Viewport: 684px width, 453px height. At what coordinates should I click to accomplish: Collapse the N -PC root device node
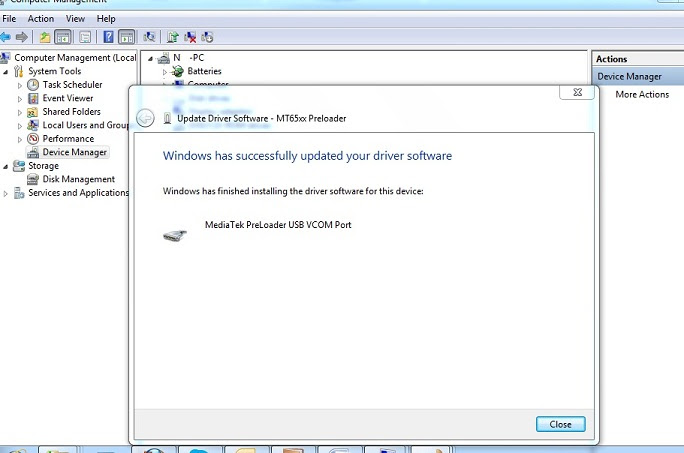tap(150, 58)
